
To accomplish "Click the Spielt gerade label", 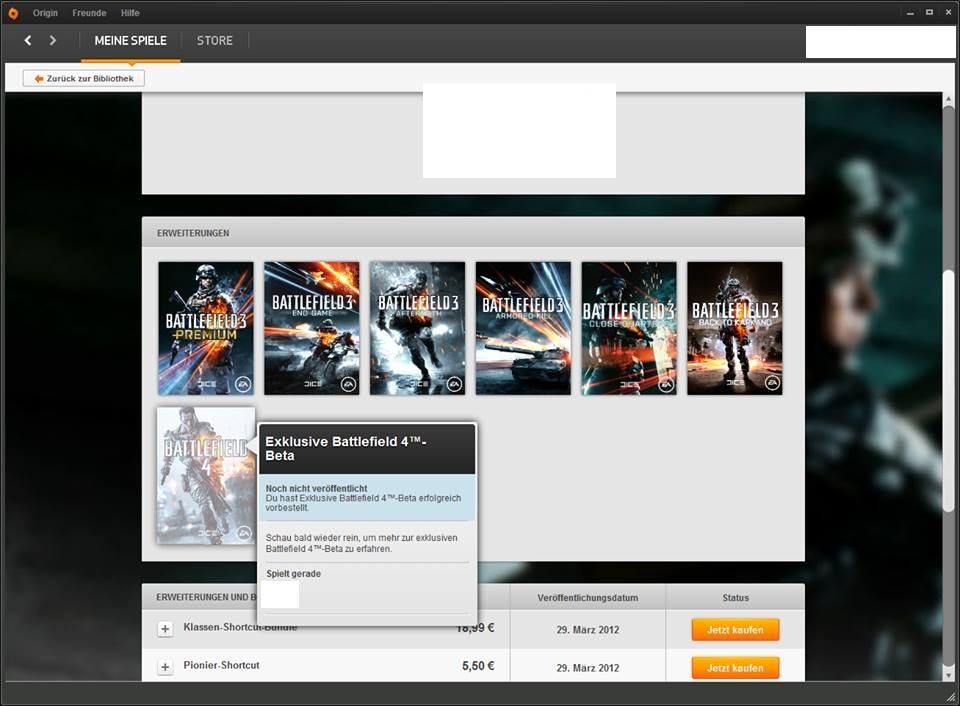I will [293, 574].
